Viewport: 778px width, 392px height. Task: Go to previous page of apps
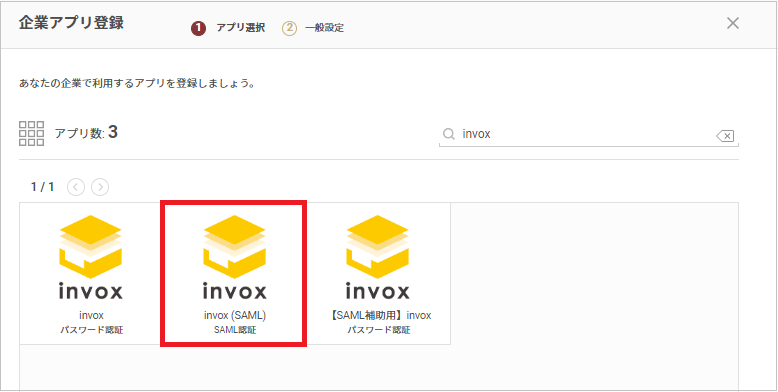click(76, 187)
